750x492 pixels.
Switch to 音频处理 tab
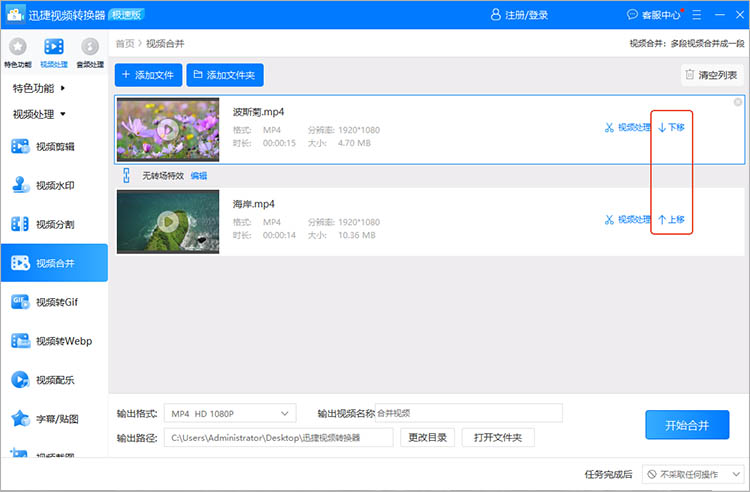coord(90,53)
